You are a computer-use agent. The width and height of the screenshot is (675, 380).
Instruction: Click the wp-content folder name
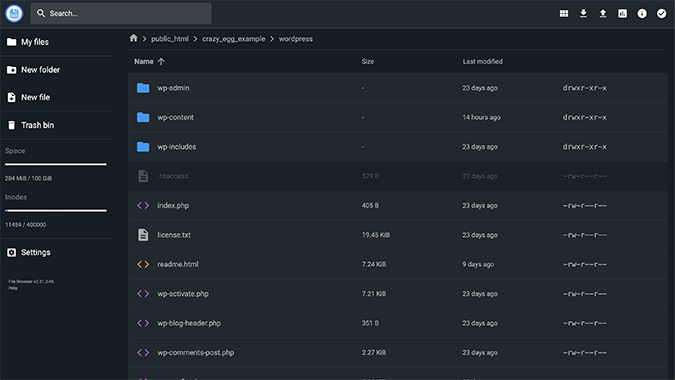[x=175, y=117]
